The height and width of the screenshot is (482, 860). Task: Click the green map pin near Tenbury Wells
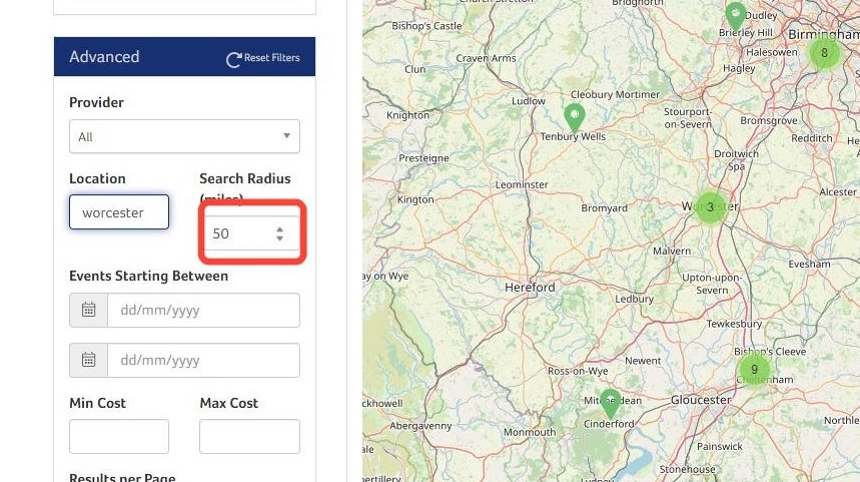(574, 116)
